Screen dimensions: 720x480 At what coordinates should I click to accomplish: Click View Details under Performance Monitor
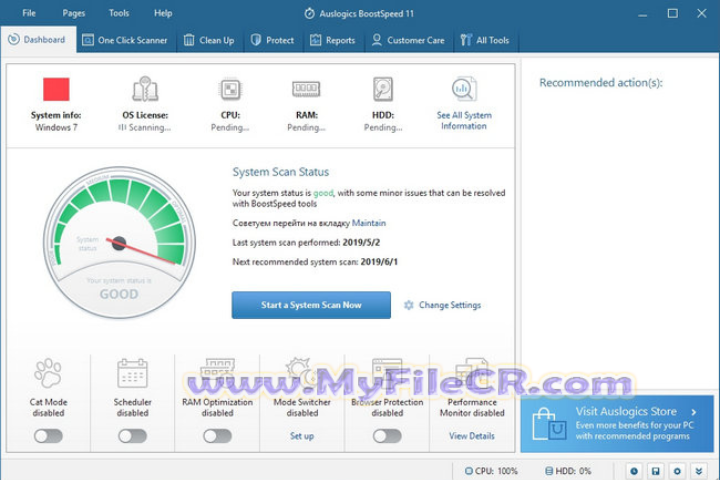[x=472, y=436]
